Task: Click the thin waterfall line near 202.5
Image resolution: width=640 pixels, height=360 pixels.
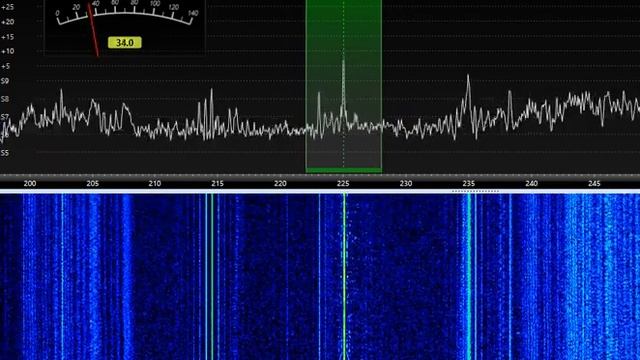Action: tap(62, 277)
